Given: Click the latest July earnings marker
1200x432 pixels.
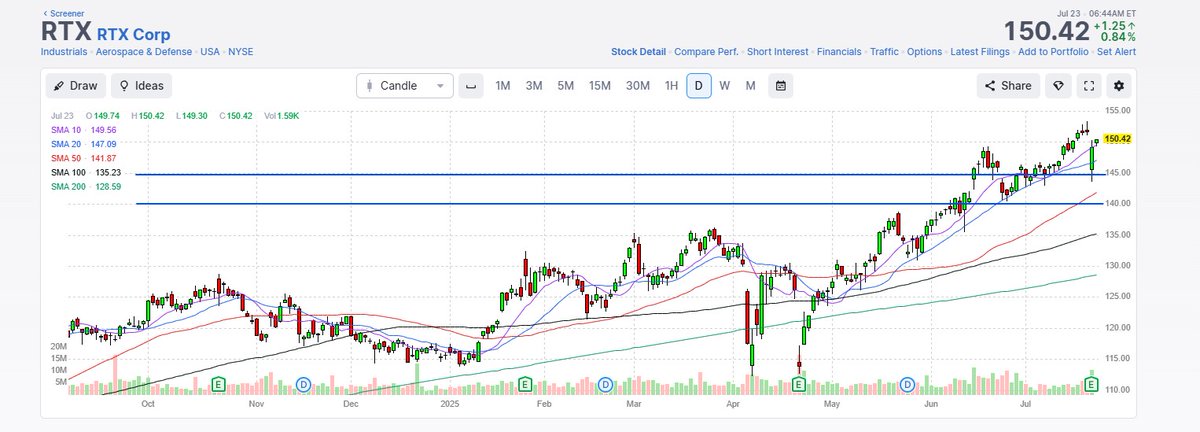Looking at the screenshot, I should point(1092,384).
